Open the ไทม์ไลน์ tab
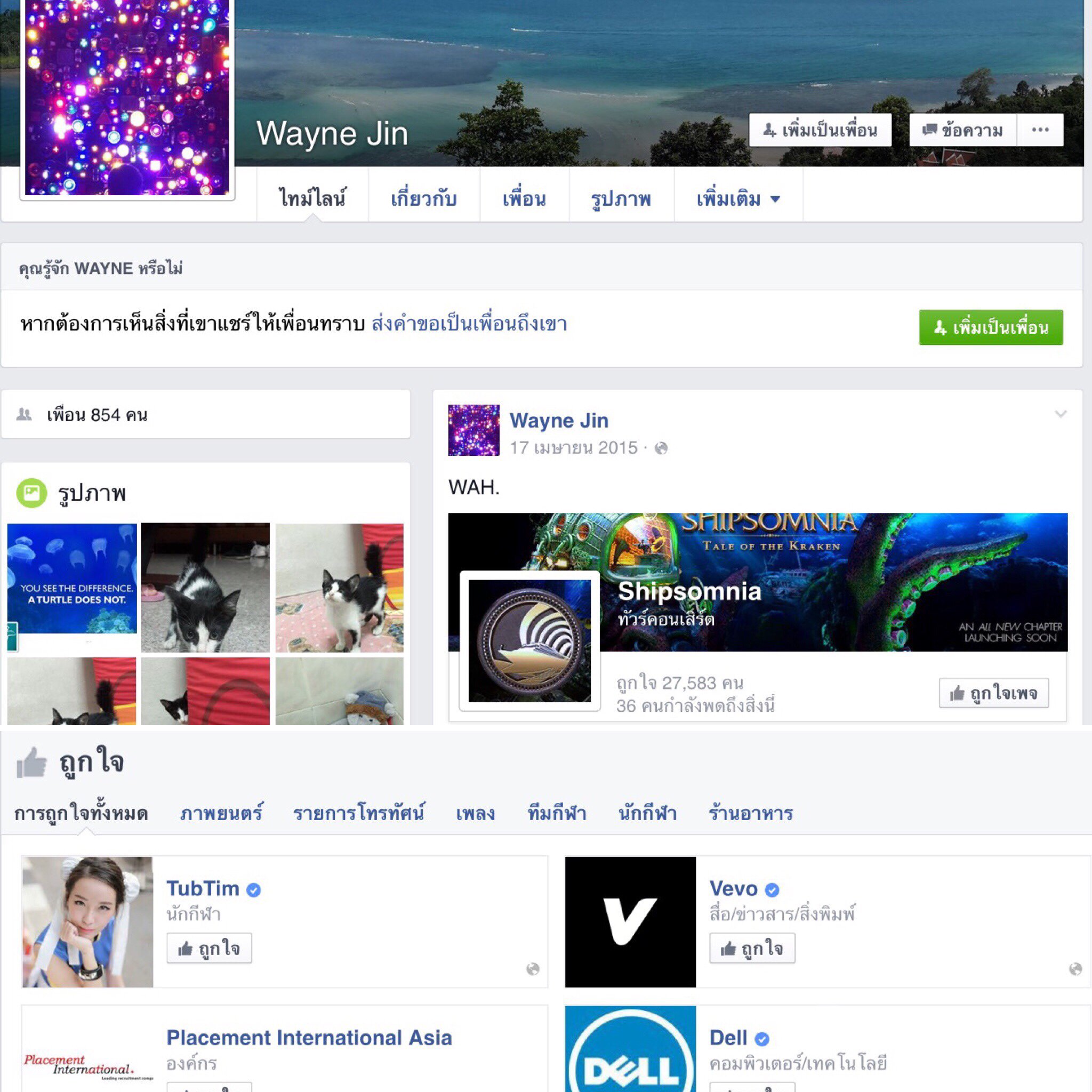This screenshot has height=1092, width=1092. pos(312,199)
